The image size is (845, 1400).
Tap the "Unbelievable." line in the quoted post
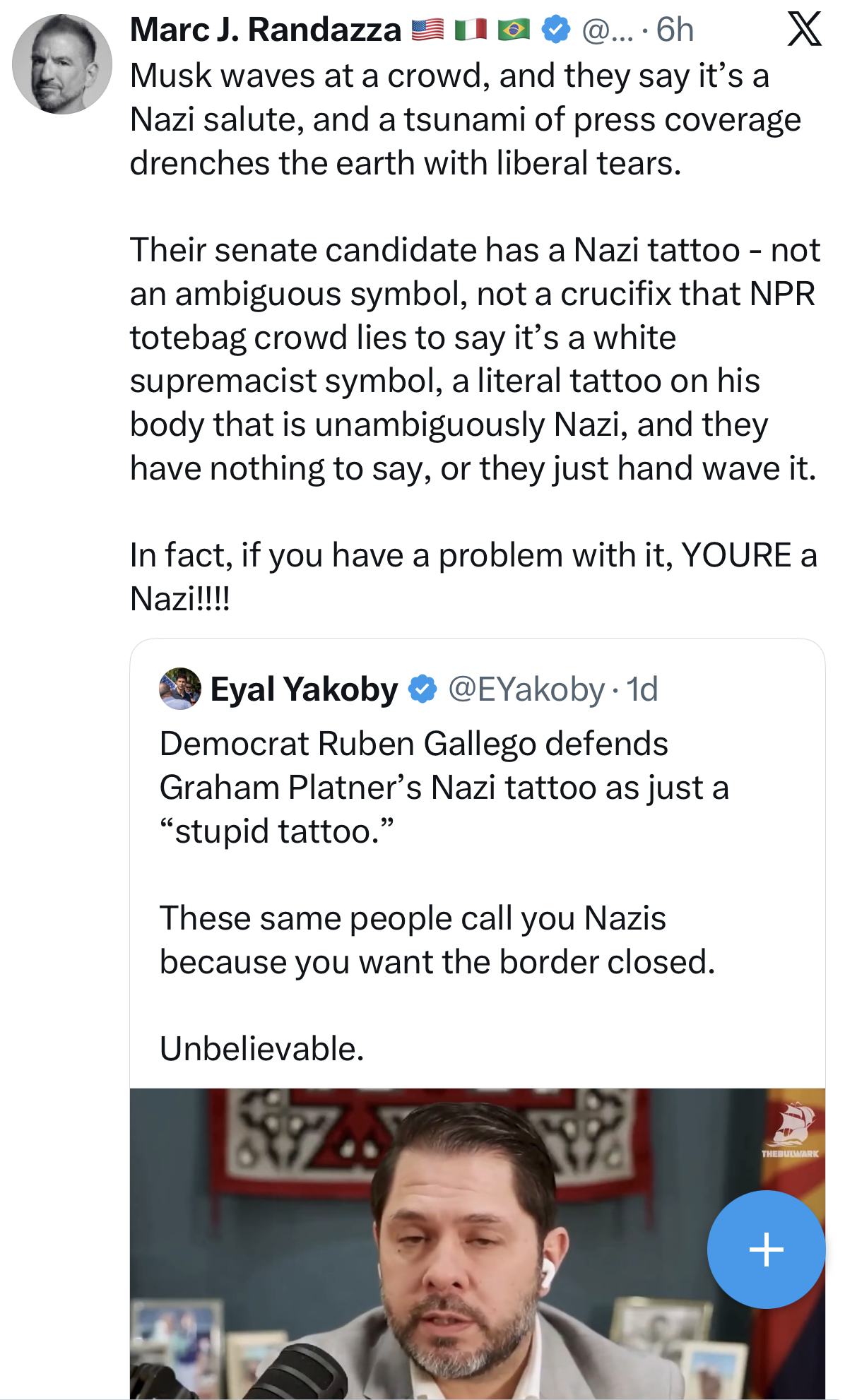[x=262, y=1049]
